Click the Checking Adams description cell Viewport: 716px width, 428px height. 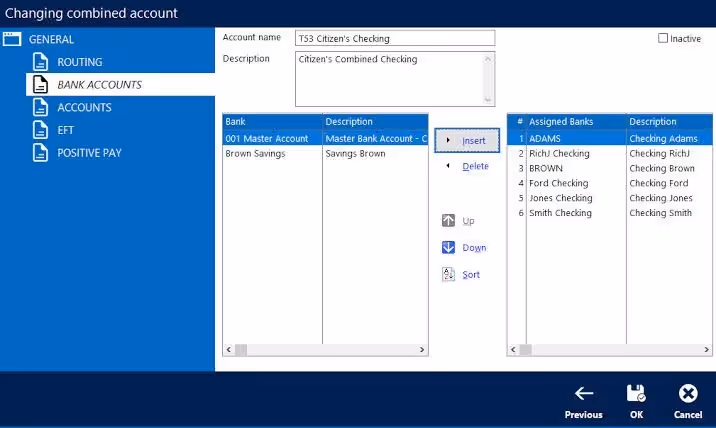pos(669,138)
